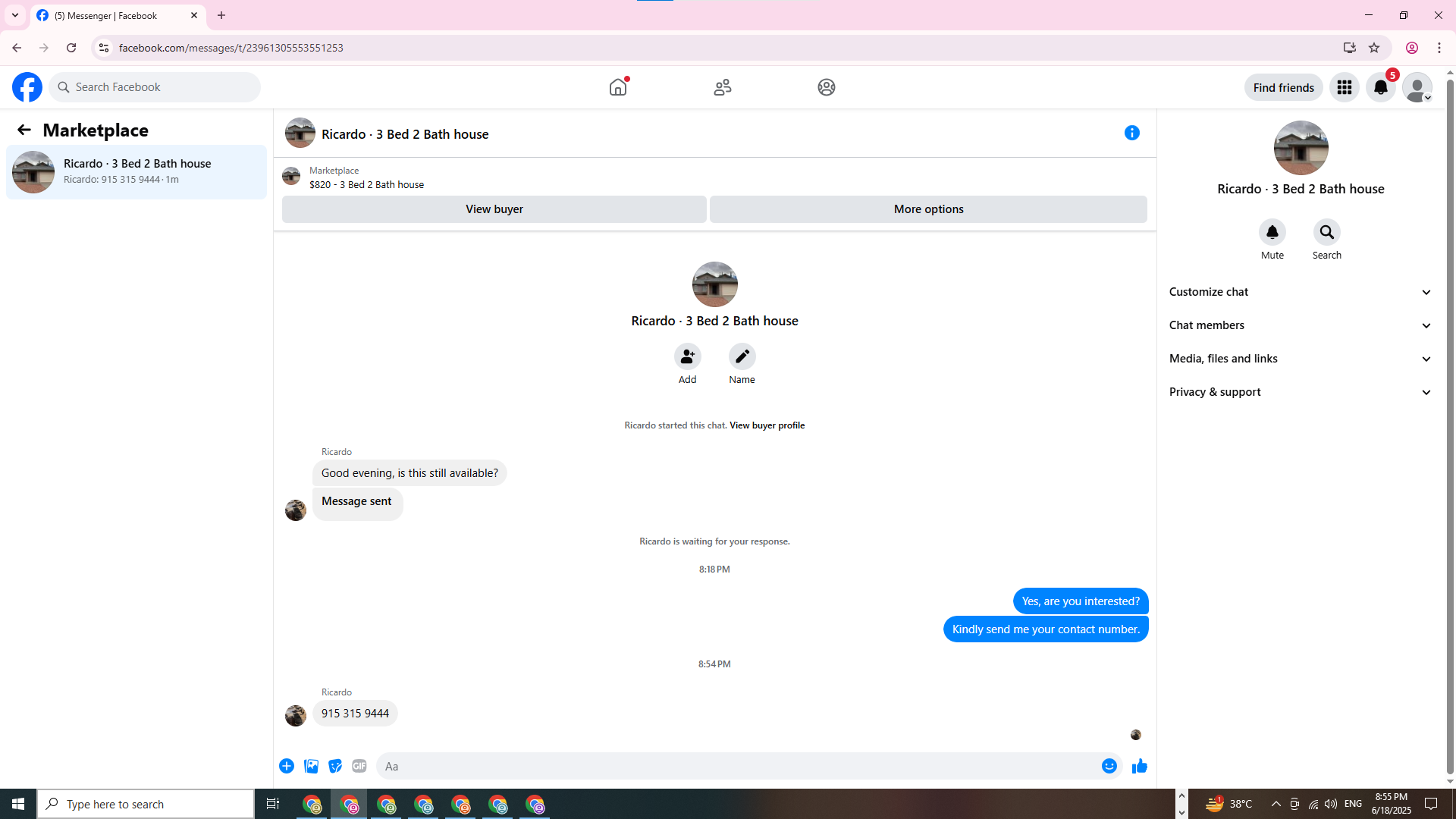The image size is (1456, 819).
Task: Select the Messenger | Facebook browser tab
Action: coord(118,15)
